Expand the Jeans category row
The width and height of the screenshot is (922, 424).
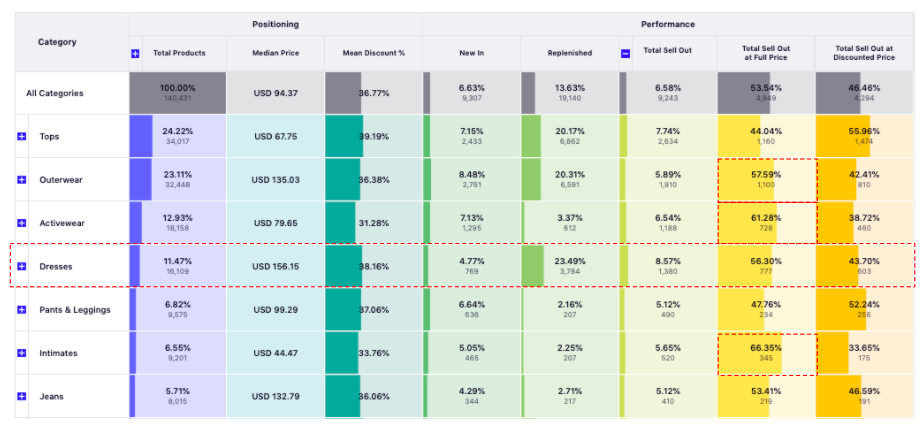click(x=21, y=397)
